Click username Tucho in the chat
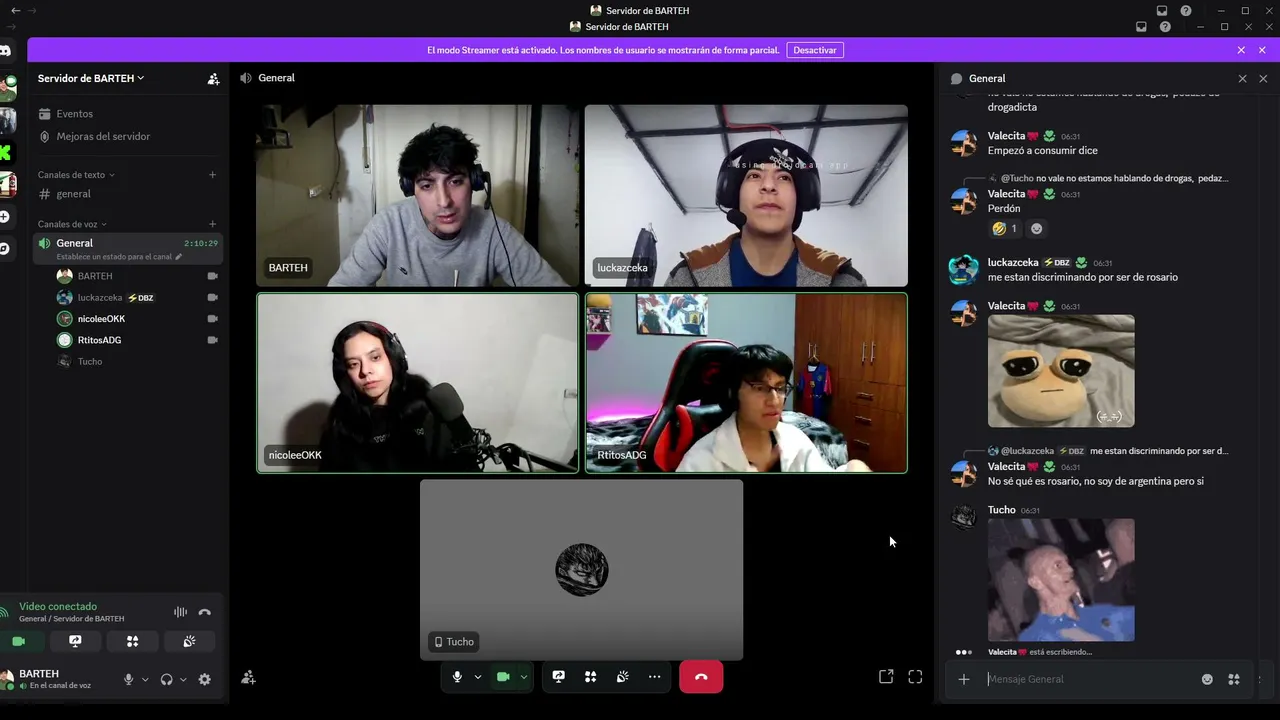This screenshot has width=1280, height=720. [x=1002, y=510]
